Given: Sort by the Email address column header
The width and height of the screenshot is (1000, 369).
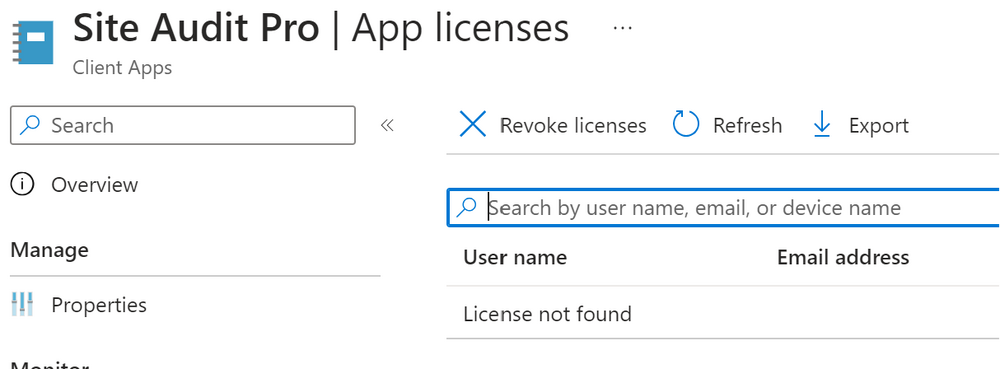Looking at the screenshot, I should click(x=843, y=257).
